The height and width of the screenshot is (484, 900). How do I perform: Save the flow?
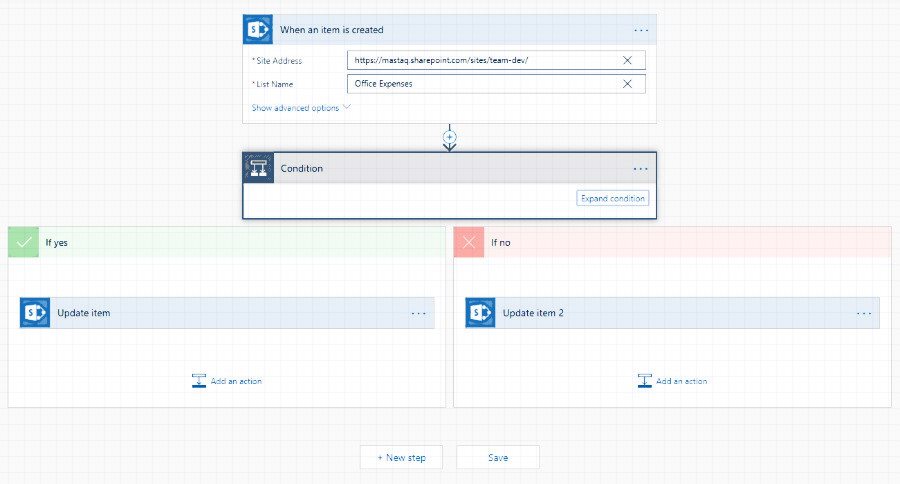coord(498,457)
